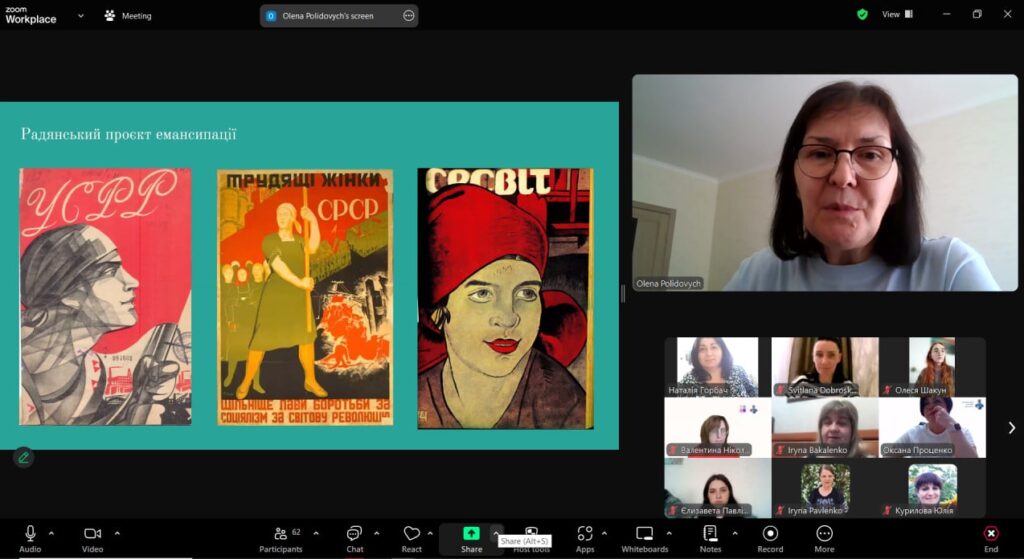Select Svitlana Dobrosk video tile
Viewport: 1024px width, 559px height.
(x=825, y=366)
